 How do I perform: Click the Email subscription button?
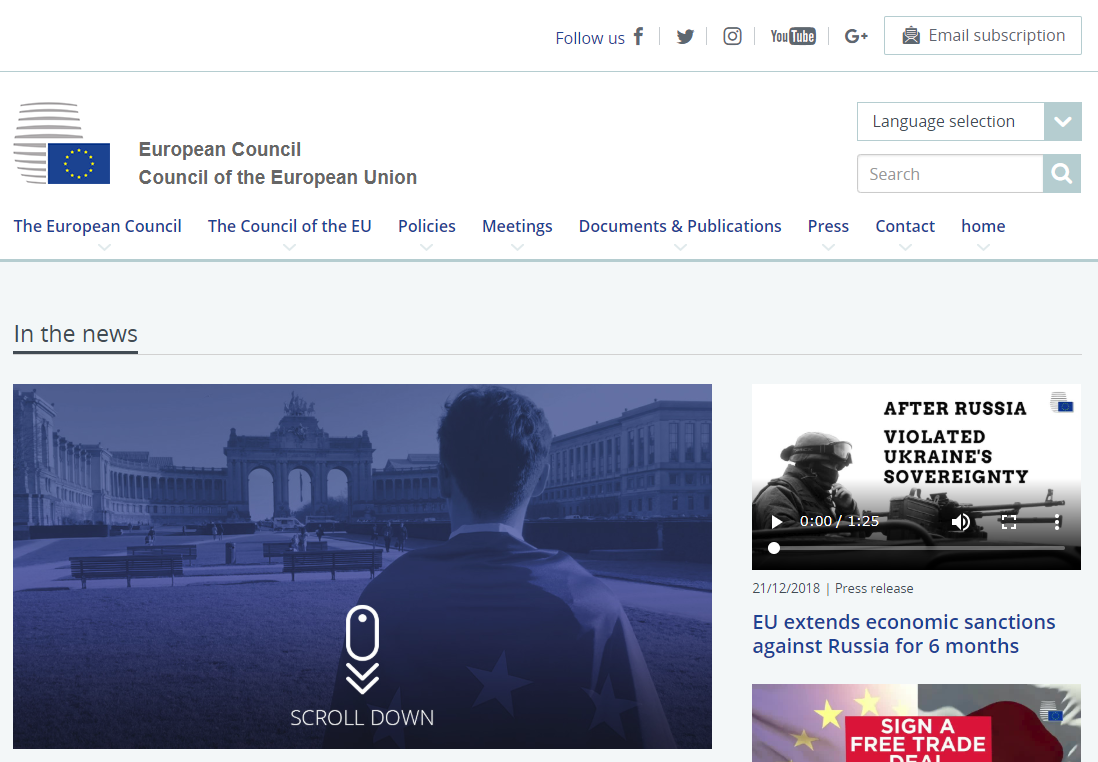click(x=982, y=36)
